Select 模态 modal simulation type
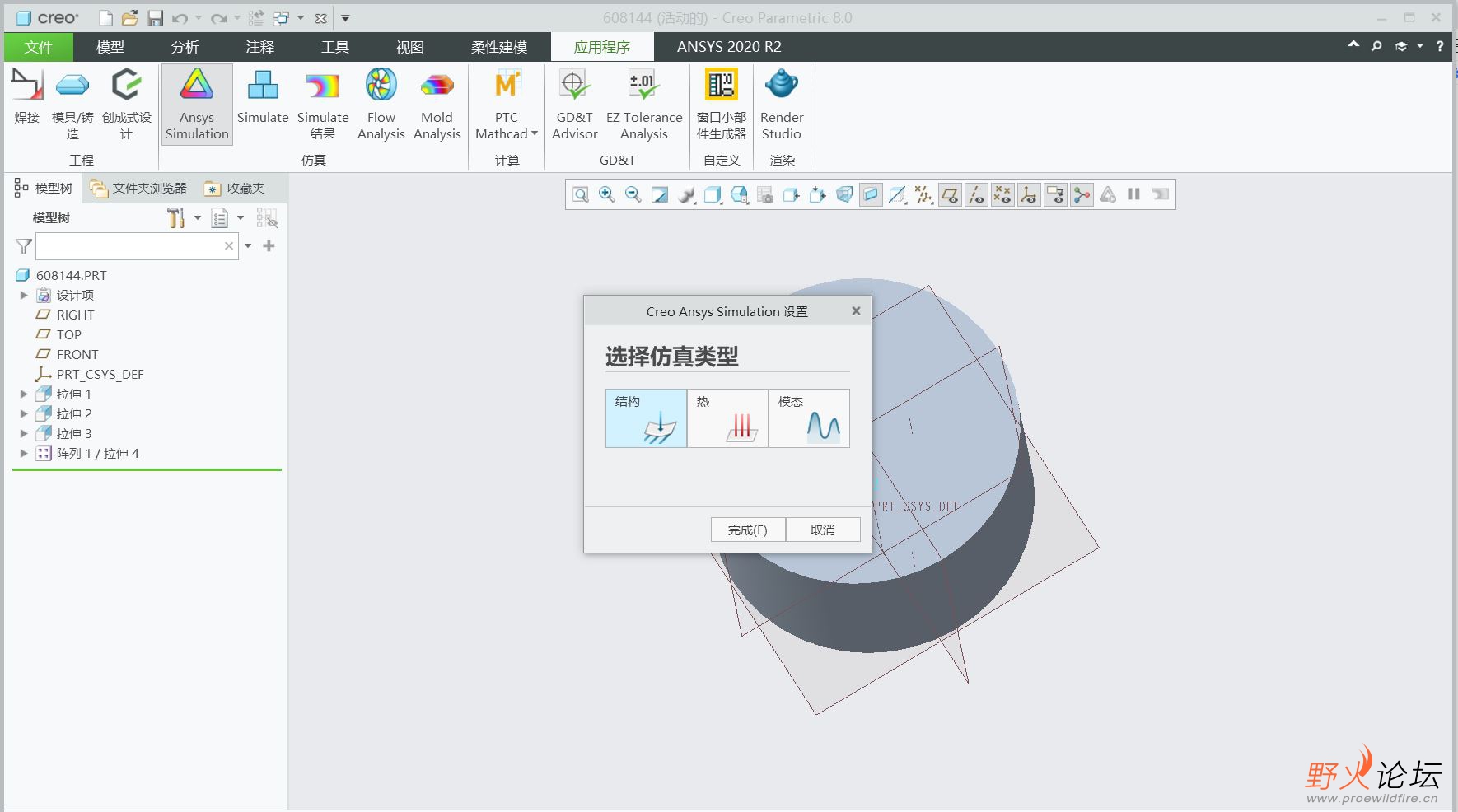 (809, 418)
